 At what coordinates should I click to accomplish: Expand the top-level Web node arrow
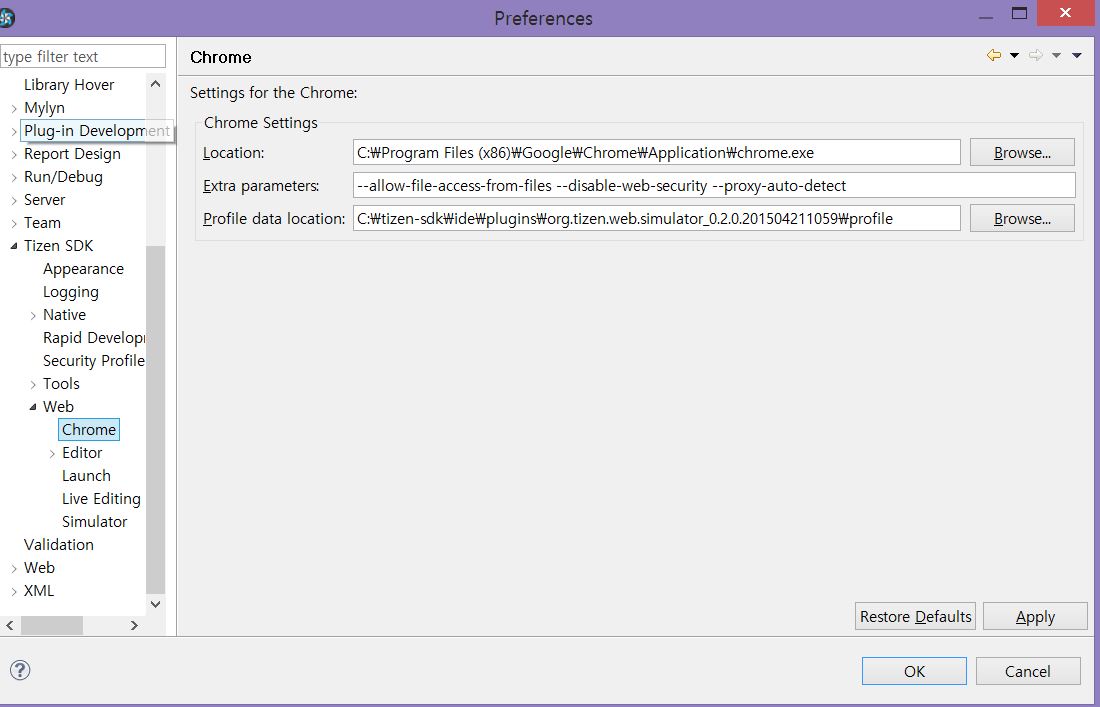point(14,569)
